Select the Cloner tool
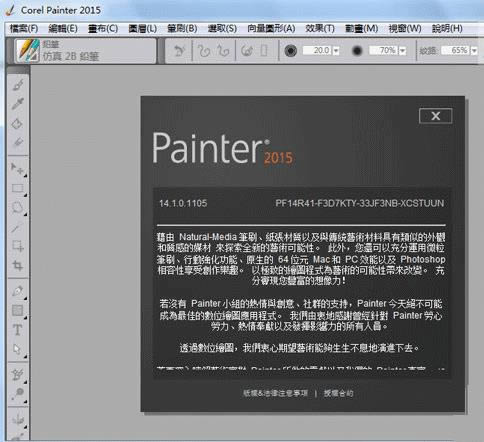This screenshot has width=484, height=442. pyautogui.click(x=17, y=375)
